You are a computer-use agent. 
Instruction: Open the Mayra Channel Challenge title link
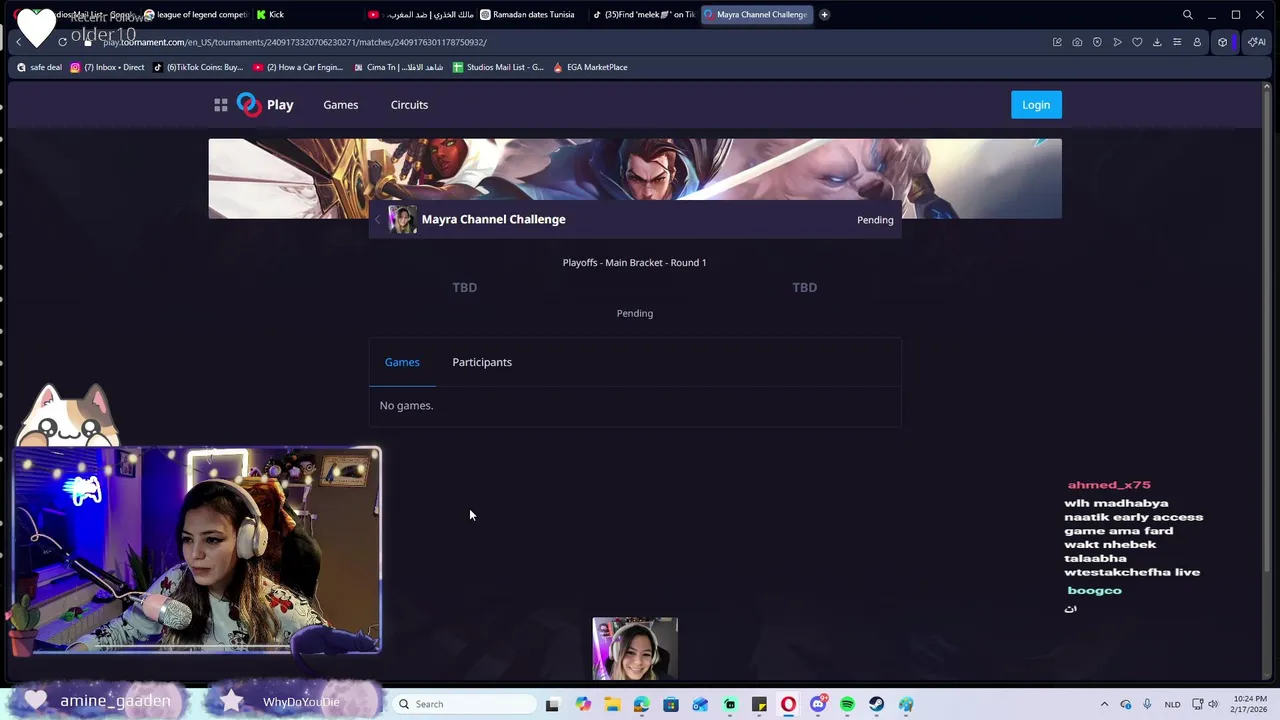tap(493, 219)
